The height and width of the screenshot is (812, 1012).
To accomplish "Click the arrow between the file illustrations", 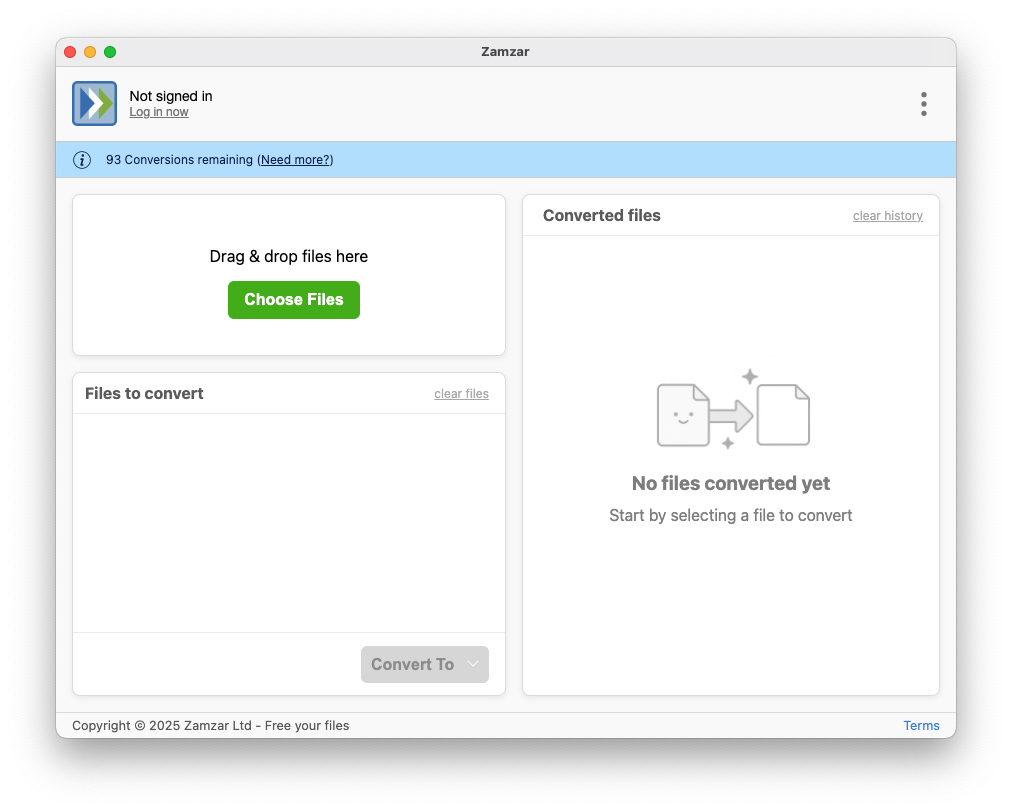I will [x=732, y=413].
